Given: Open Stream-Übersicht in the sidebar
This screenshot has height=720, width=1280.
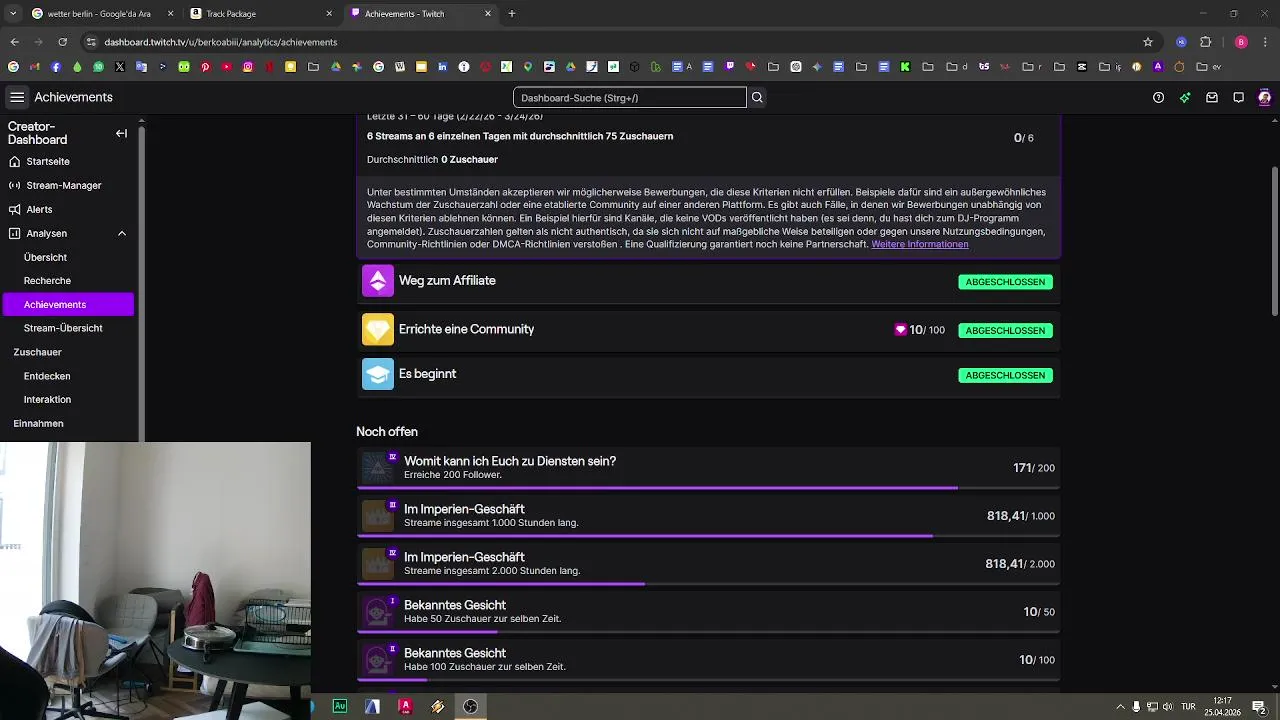Looking at the screenshot, I should (63, 328).
